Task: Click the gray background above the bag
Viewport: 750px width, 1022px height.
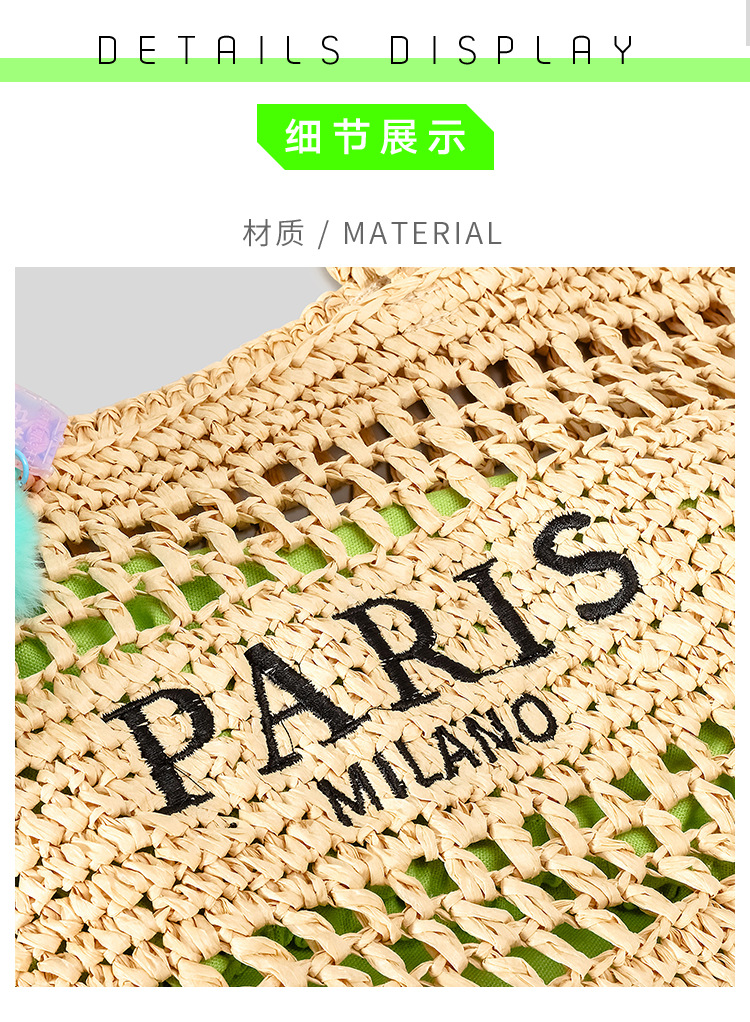Action: pyautogui.click(x=143, y=326)
